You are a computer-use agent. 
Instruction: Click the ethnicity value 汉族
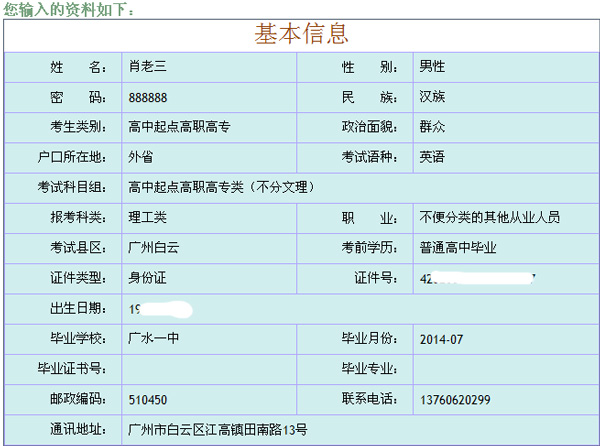click(432, 97)
